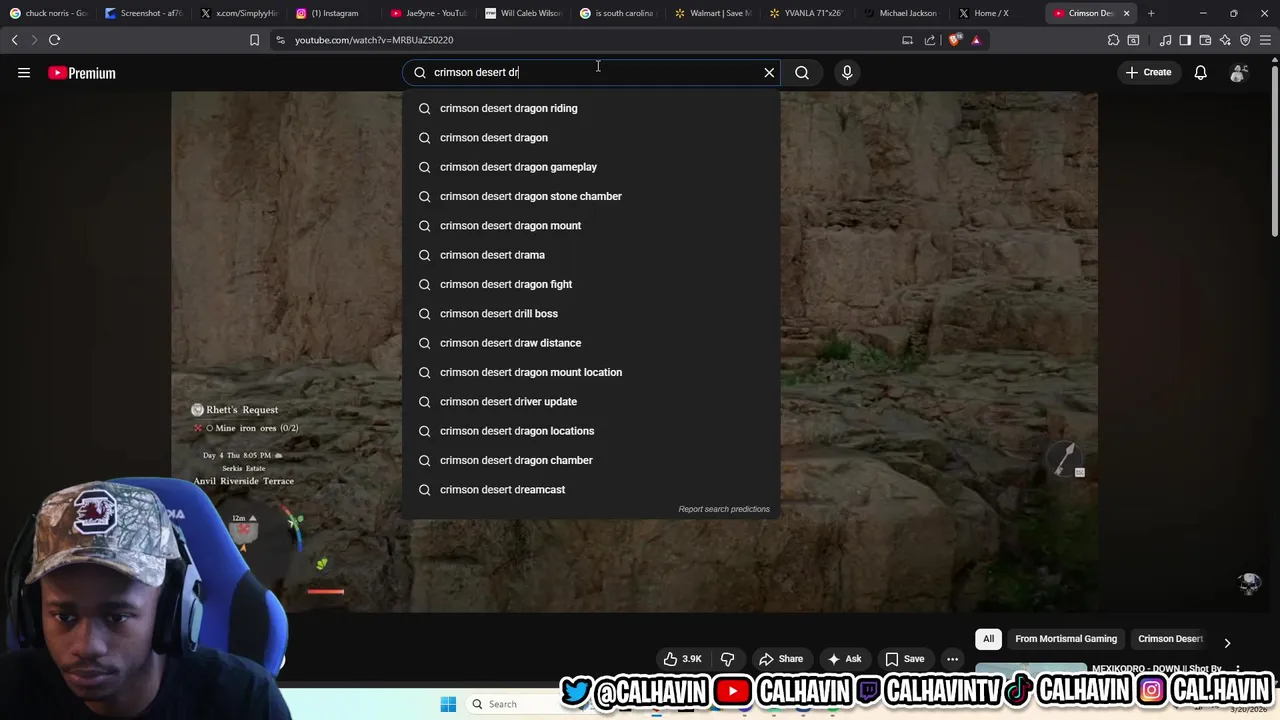Image resolution: width=1280 pixels, height=720 pixels.
Task: Select the 'All' filter chip
Action: click(988, 639)
